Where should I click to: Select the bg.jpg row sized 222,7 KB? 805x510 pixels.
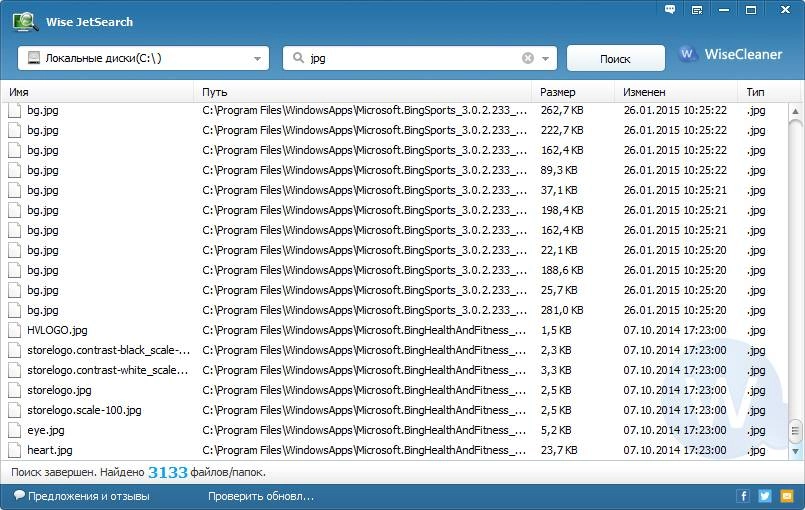[395, 130]
